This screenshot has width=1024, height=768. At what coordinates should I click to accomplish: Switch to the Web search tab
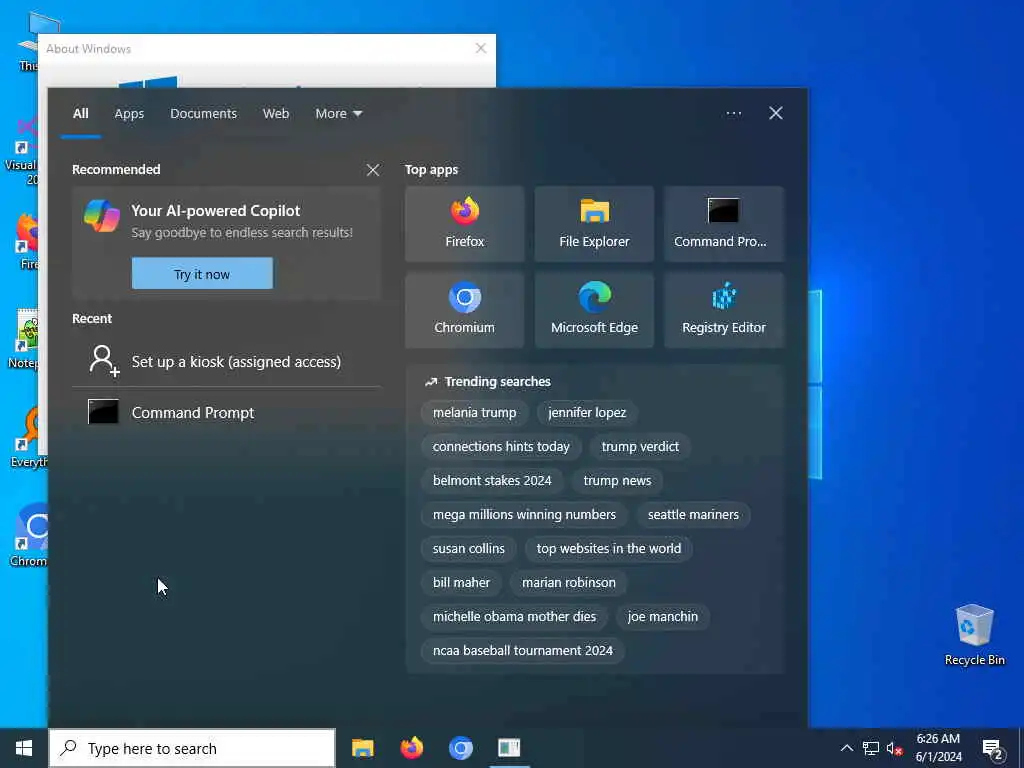(276, 114)
